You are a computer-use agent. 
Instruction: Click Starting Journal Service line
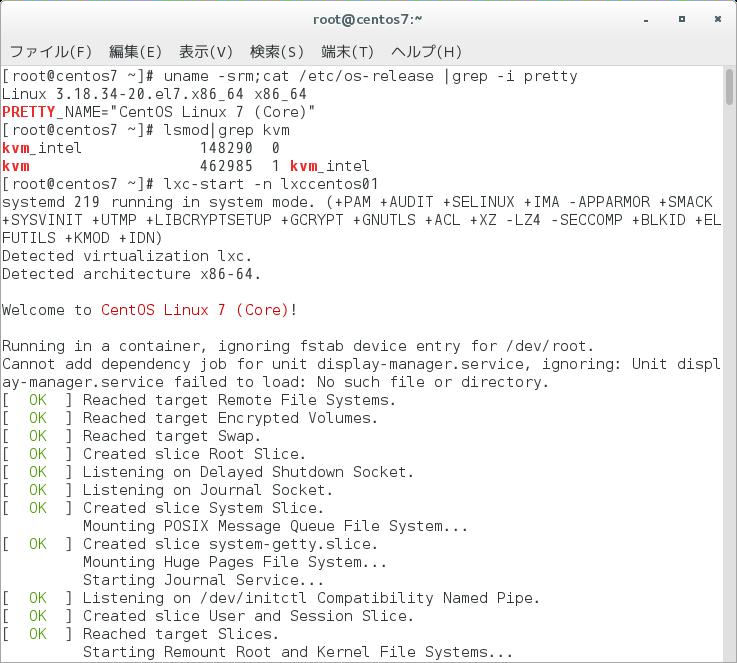coord(204,580)
